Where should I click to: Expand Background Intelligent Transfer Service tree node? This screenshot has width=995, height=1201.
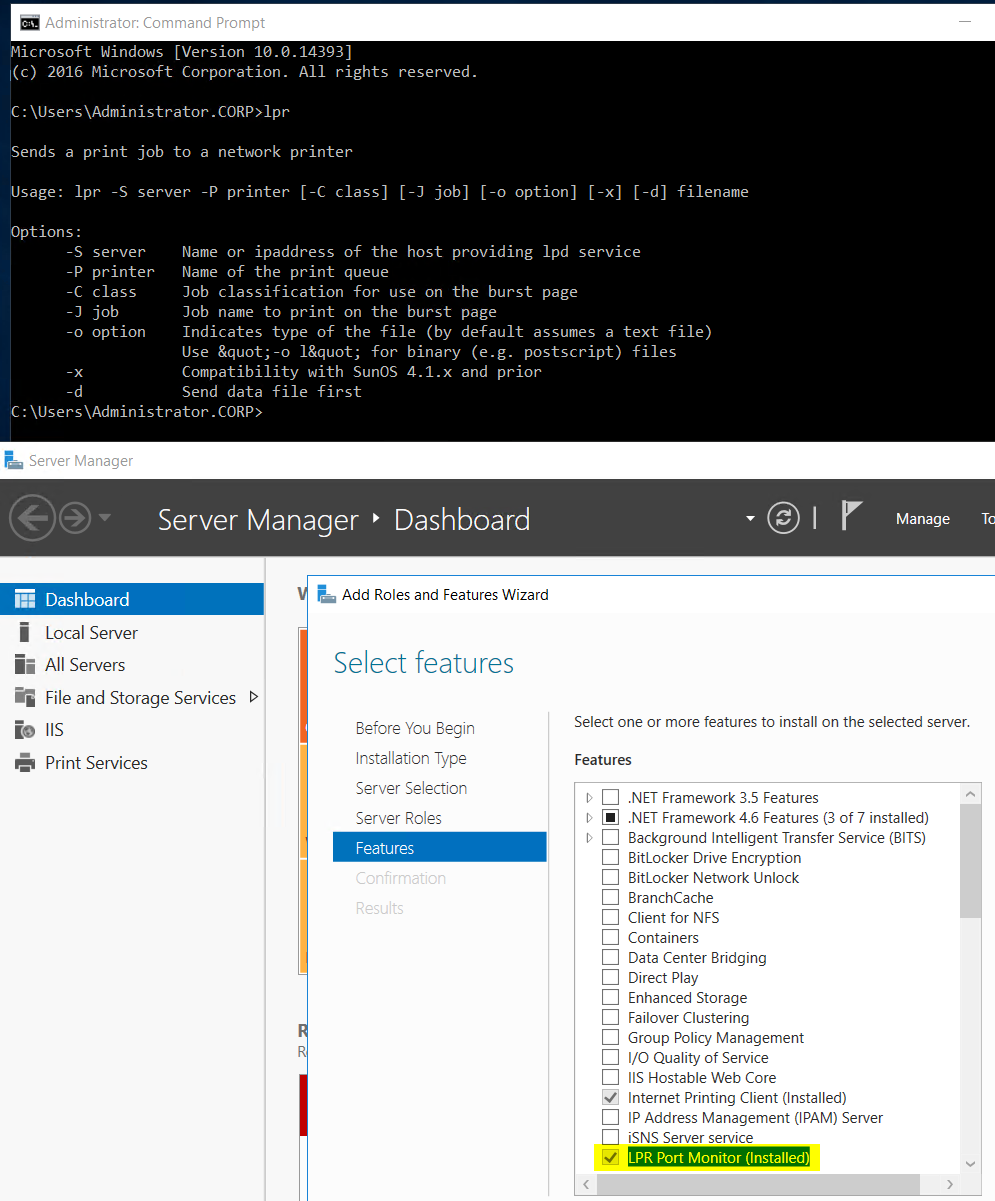click(589, 838)
